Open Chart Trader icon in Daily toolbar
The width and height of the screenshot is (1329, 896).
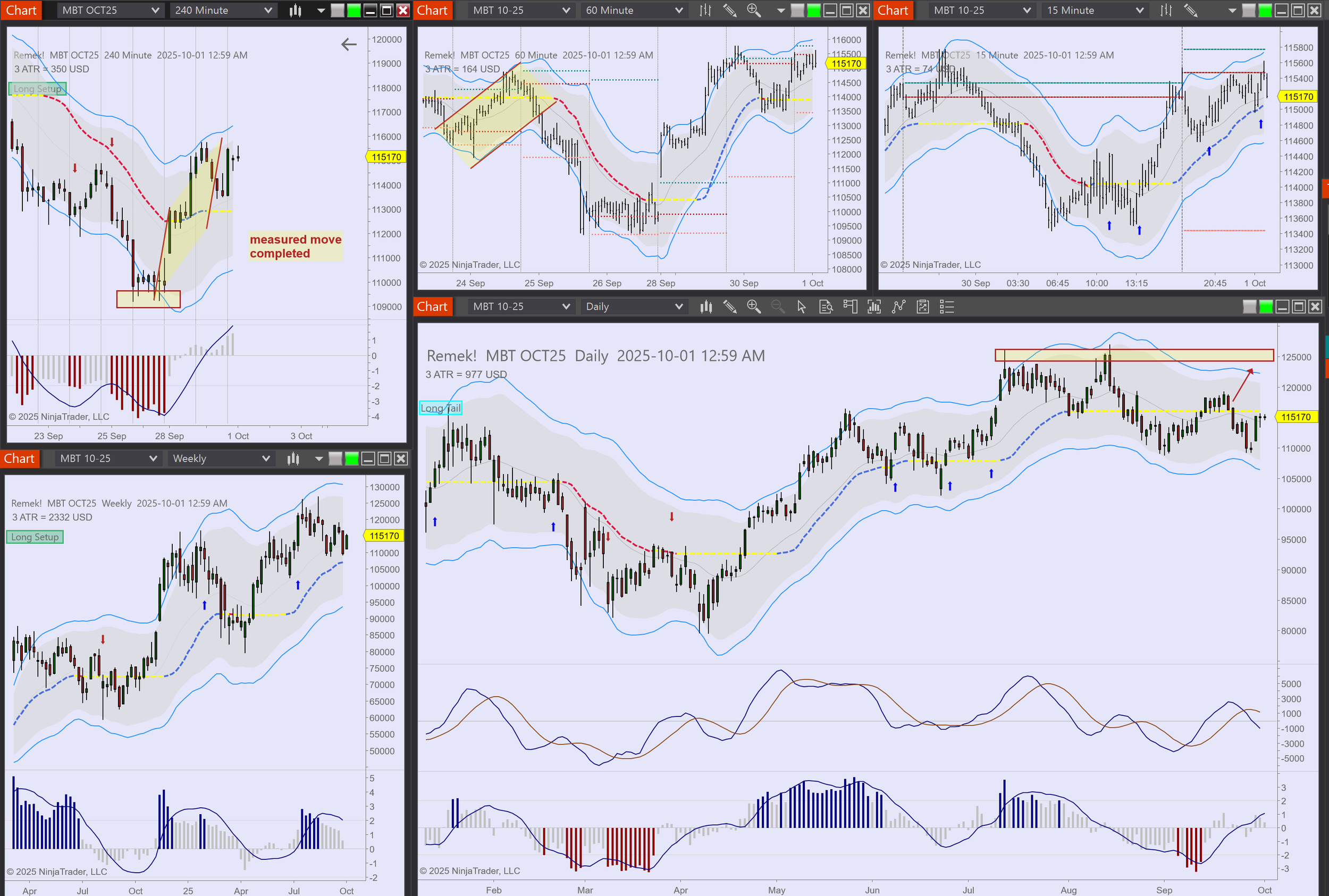click(850, 307)
